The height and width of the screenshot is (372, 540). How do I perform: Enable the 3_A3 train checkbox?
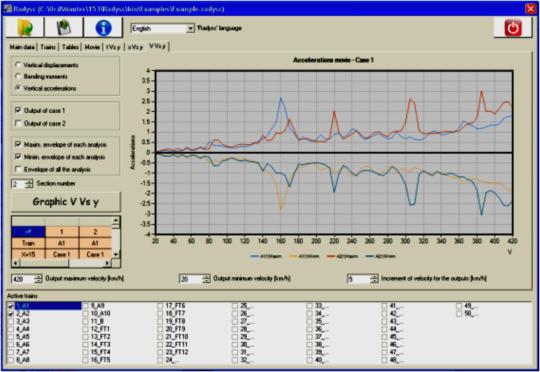pyautogui.click(x=11, y=321)
